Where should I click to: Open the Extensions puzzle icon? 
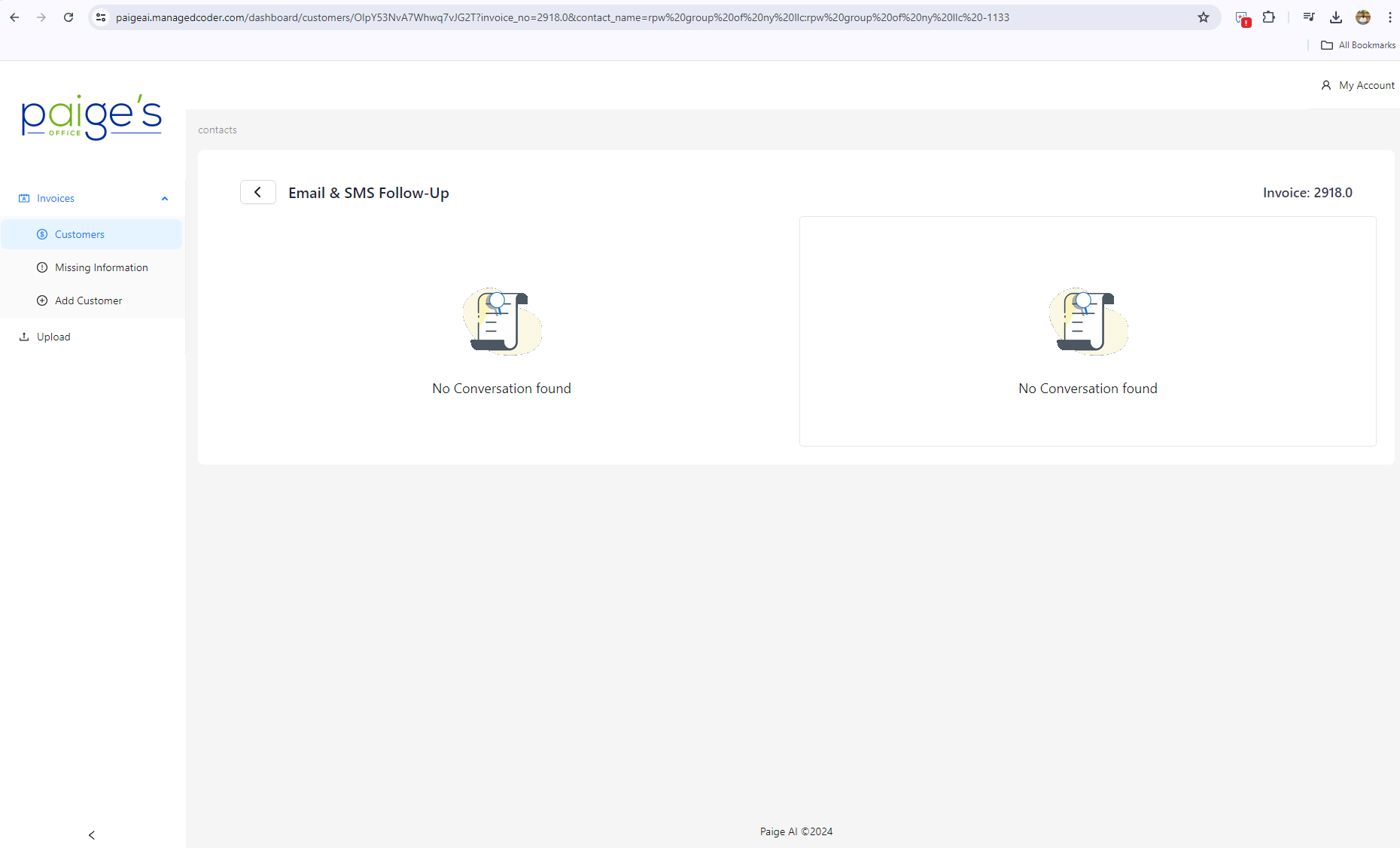point(1269,17)
